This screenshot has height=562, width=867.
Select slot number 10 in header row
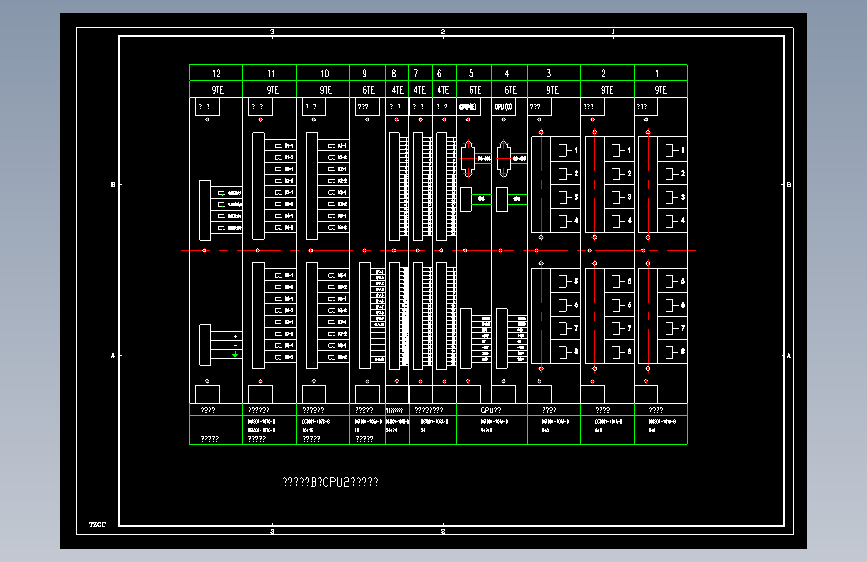325,73
